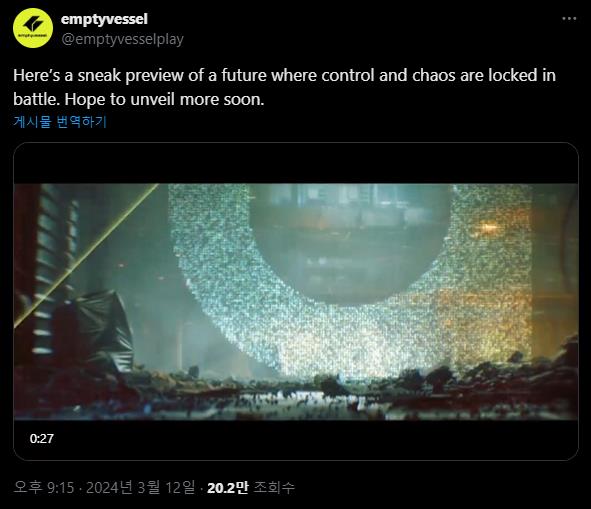Screen dimensions: 591x509
Task: Select the tweet text starting "Here's a sneak preview"
Action: tap(285, 87)
